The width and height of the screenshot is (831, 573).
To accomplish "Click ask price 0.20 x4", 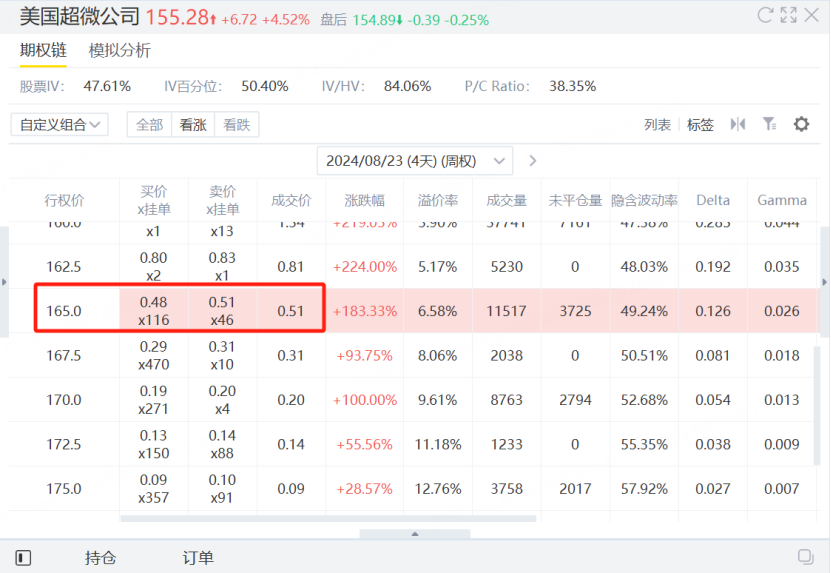I will pyautogui.click(x=222, y=400).
